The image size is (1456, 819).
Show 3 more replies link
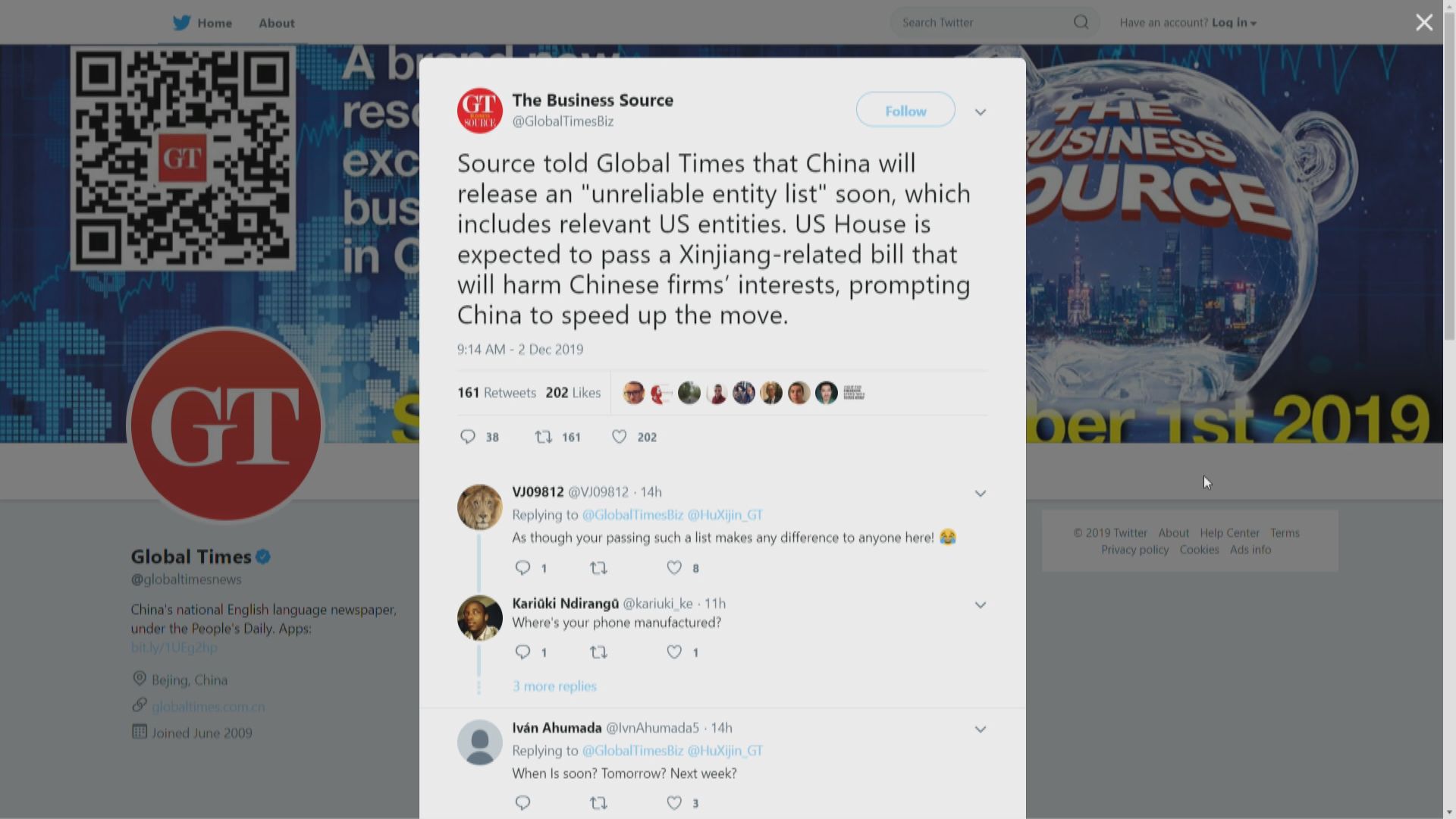click(554, 686)
